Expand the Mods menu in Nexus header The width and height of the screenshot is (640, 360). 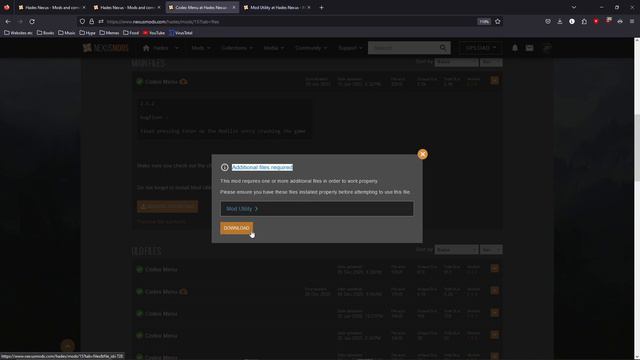(x=201, y=48)
